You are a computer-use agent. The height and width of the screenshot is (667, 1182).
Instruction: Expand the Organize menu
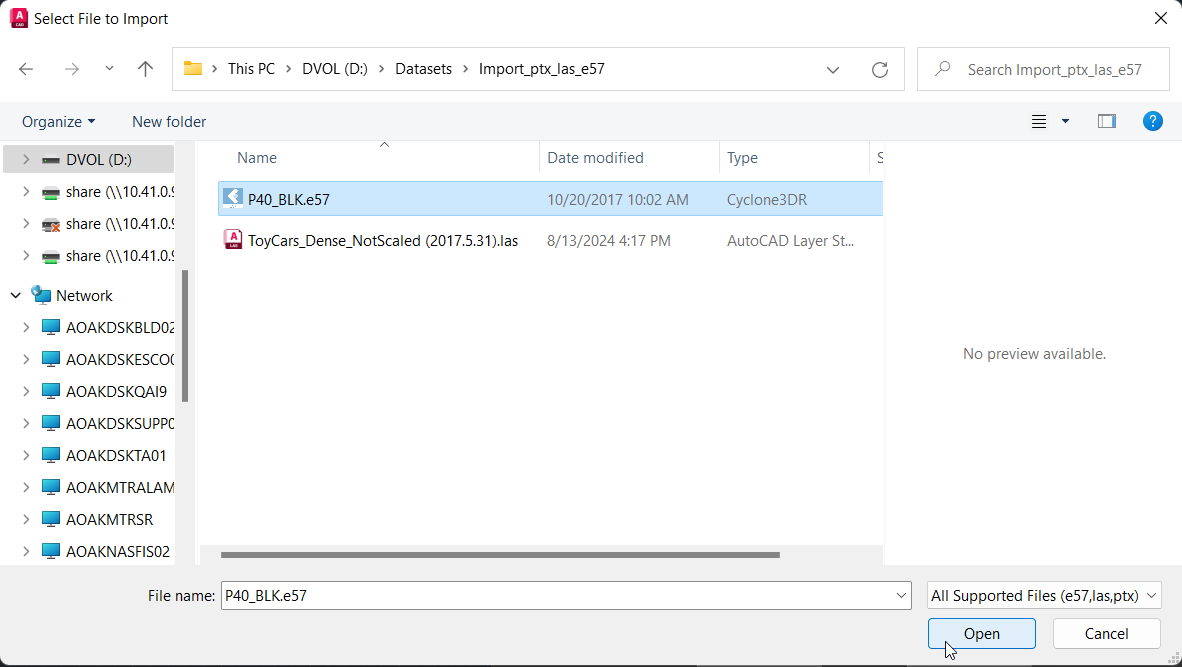click(58, 121)
